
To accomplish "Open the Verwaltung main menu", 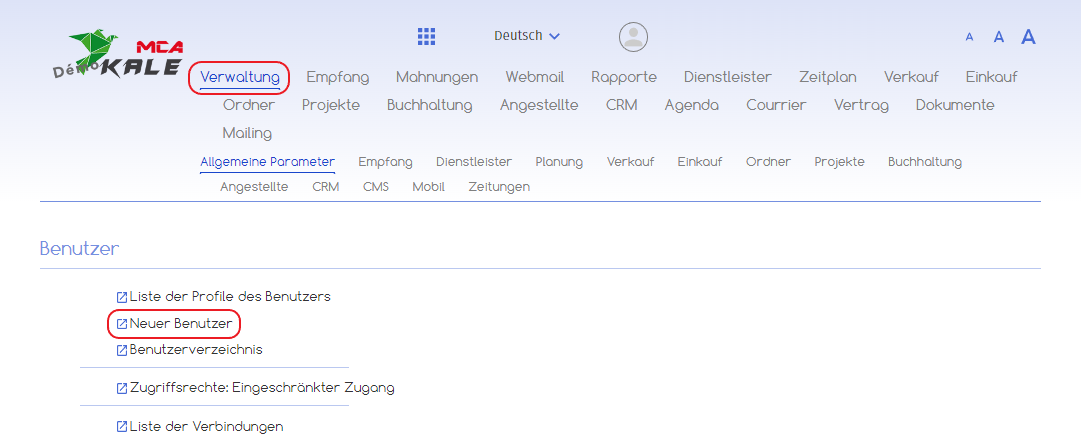I will tap(239, 77).
